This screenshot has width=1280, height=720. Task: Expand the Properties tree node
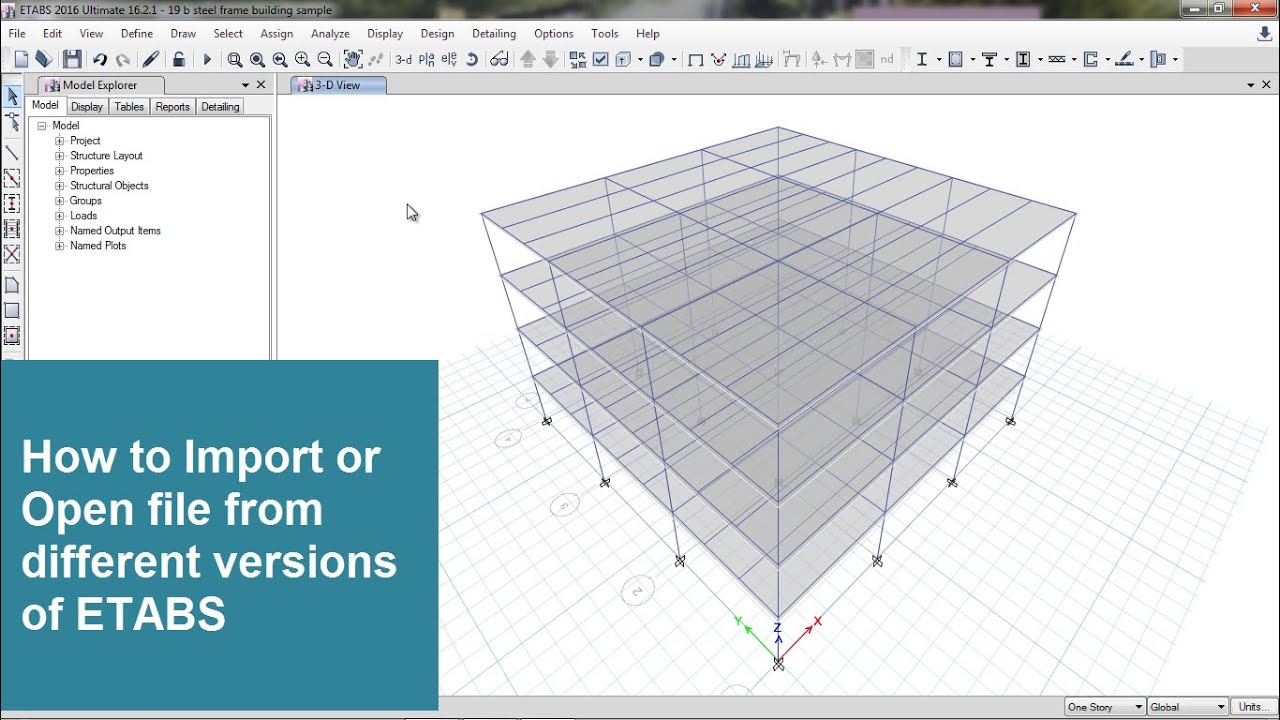60,171
